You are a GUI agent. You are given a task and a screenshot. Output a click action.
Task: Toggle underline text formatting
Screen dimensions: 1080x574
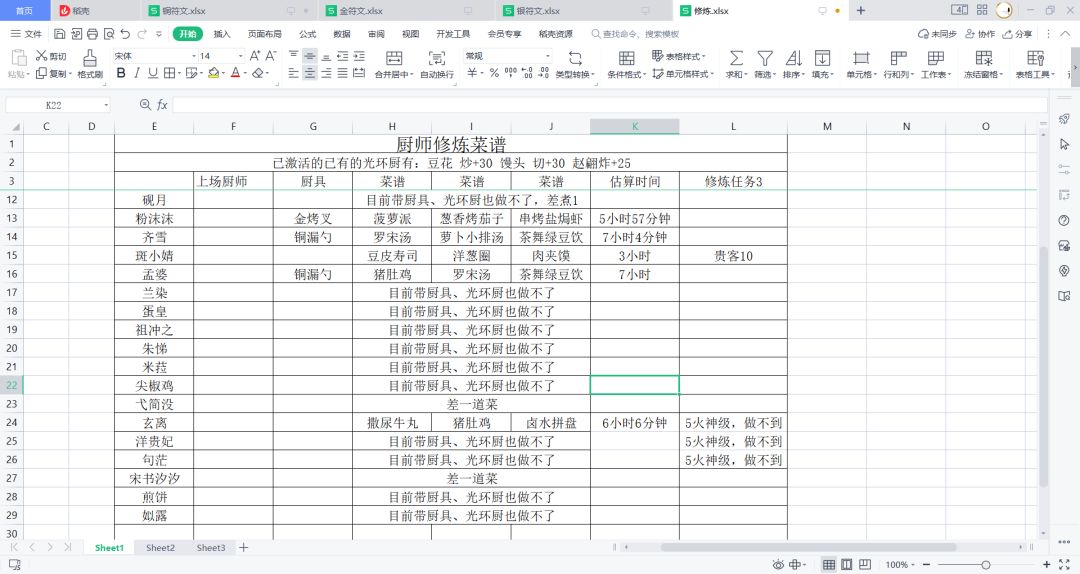(x=153, y=73)
